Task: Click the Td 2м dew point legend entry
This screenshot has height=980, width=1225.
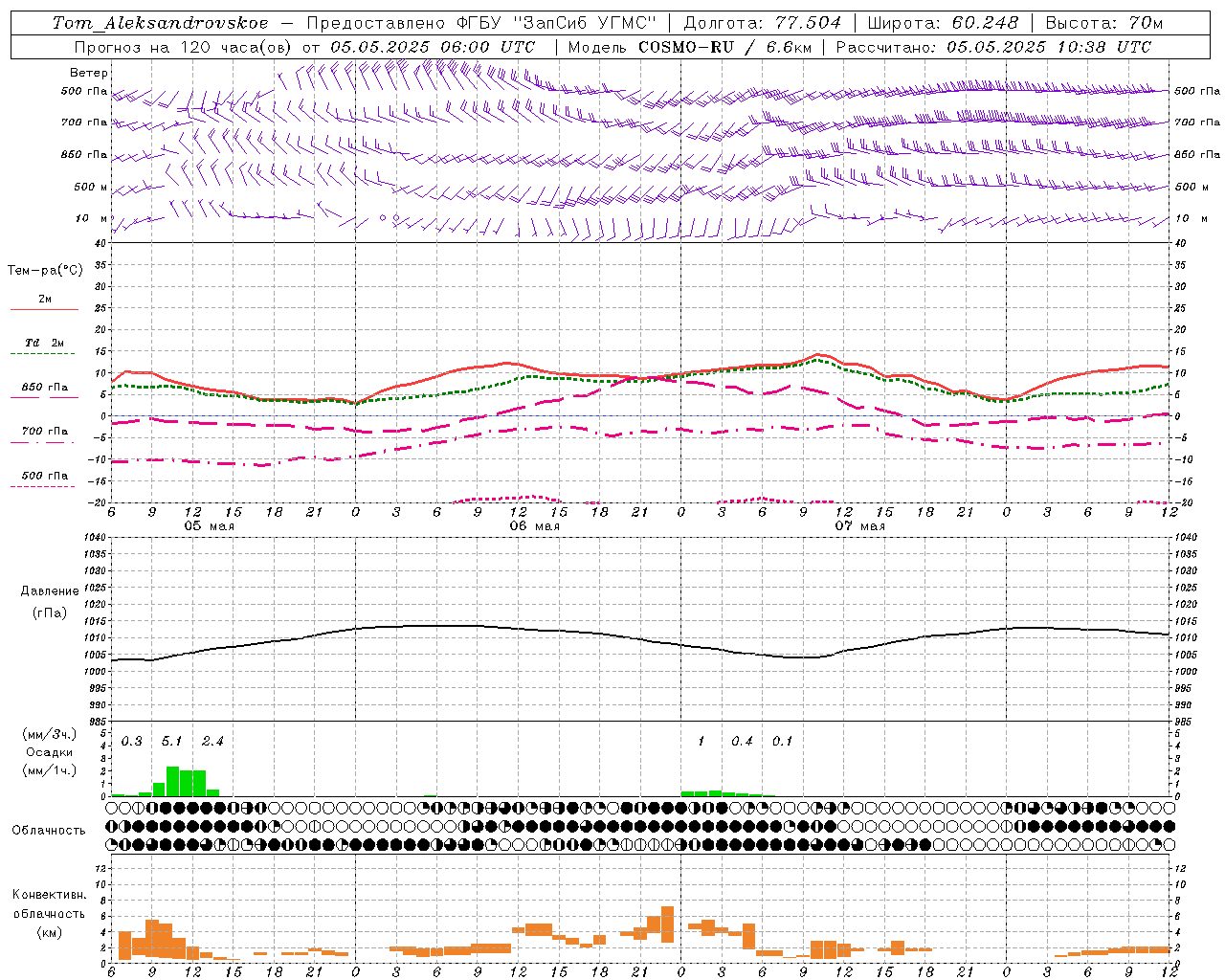Action: pos(45,343)
